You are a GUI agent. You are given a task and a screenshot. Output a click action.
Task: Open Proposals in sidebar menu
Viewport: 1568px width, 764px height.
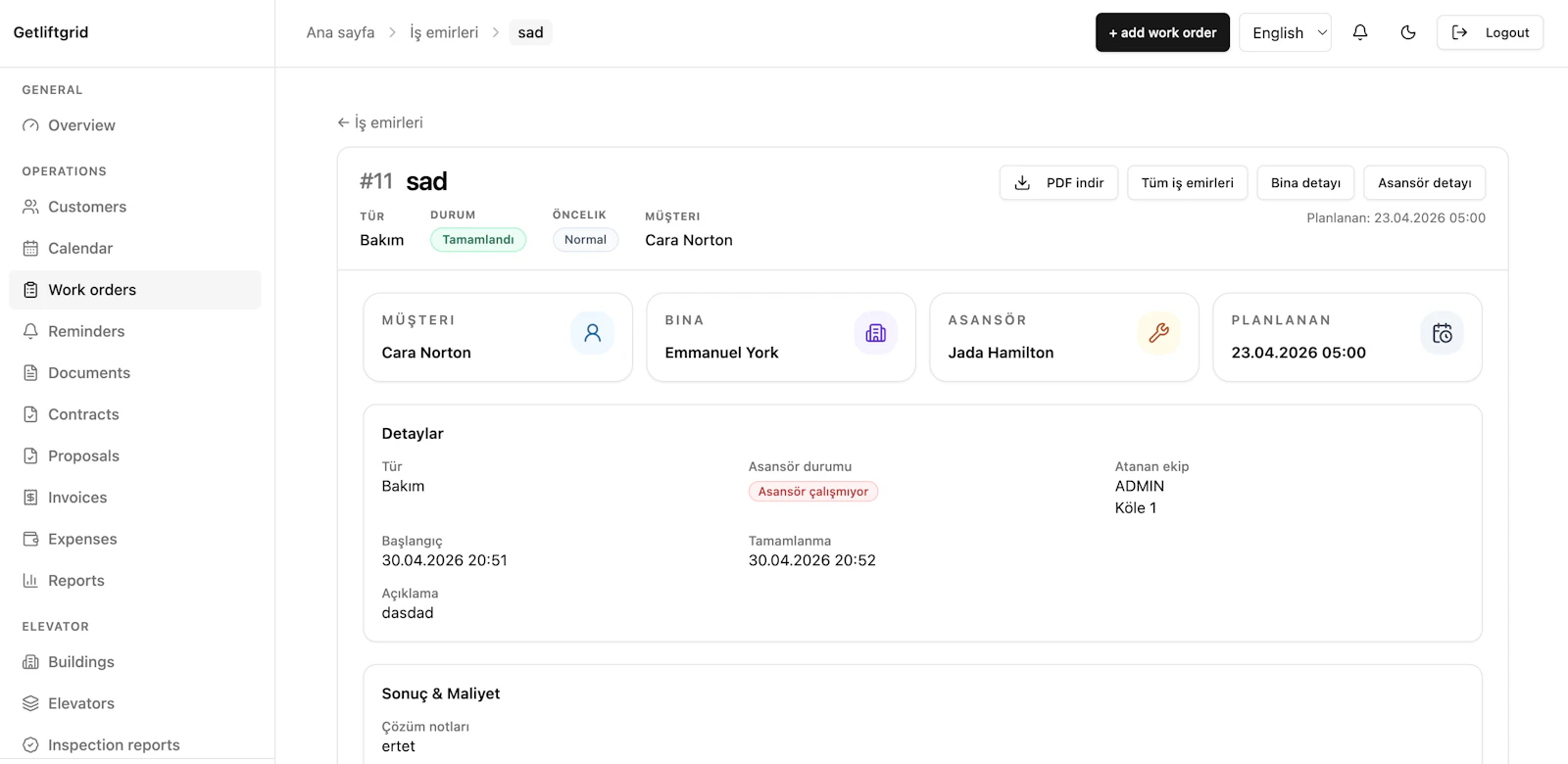pyautogui.click(x=135, y=455)
